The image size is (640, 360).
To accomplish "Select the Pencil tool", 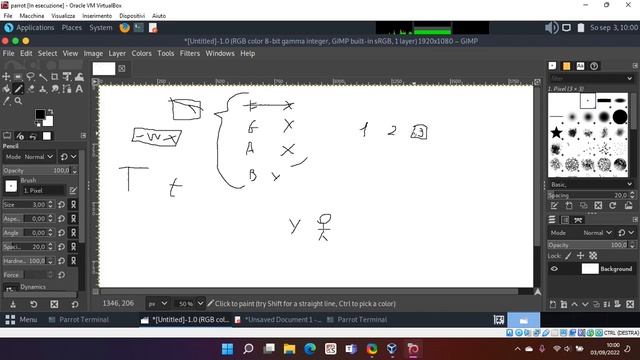I will pyautogui.click(x=18, y=89).
